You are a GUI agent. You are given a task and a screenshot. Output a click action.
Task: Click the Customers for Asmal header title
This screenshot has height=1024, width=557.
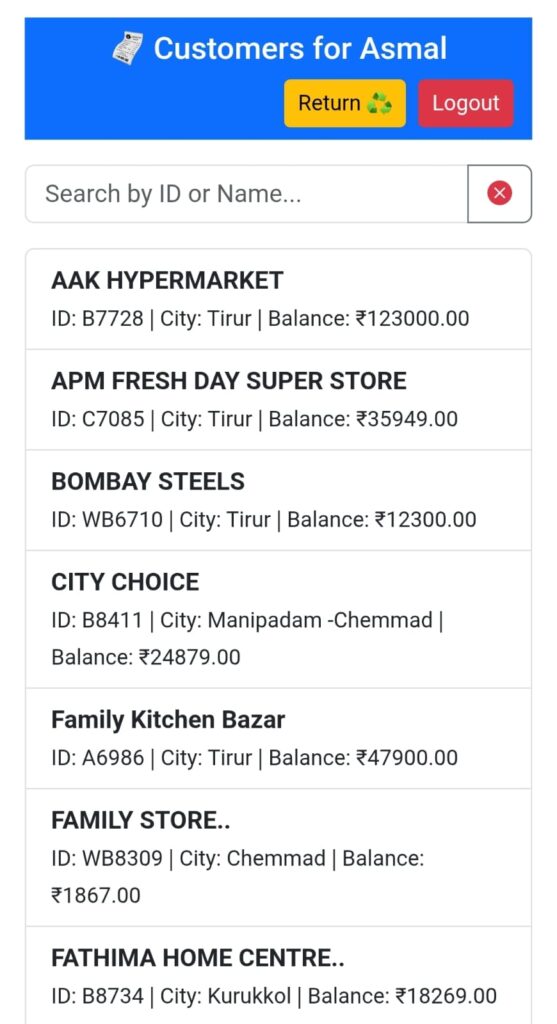point(300,48)
